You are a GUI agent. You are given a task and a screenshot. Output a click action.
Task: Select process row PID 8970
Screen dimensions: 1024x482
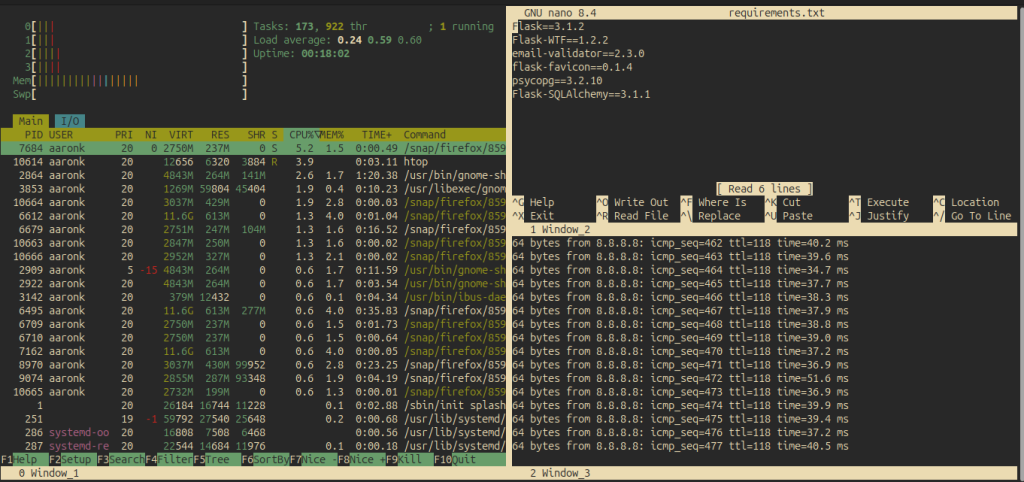253,364
